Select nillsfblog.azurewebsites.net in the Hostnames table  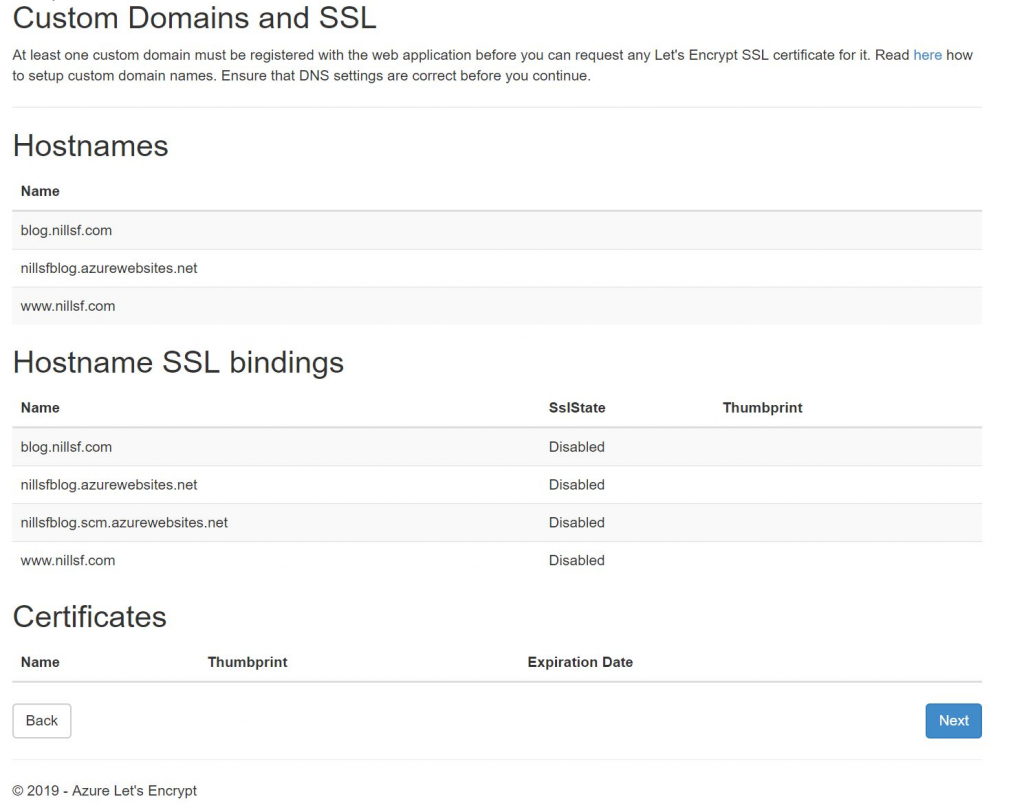109,268
